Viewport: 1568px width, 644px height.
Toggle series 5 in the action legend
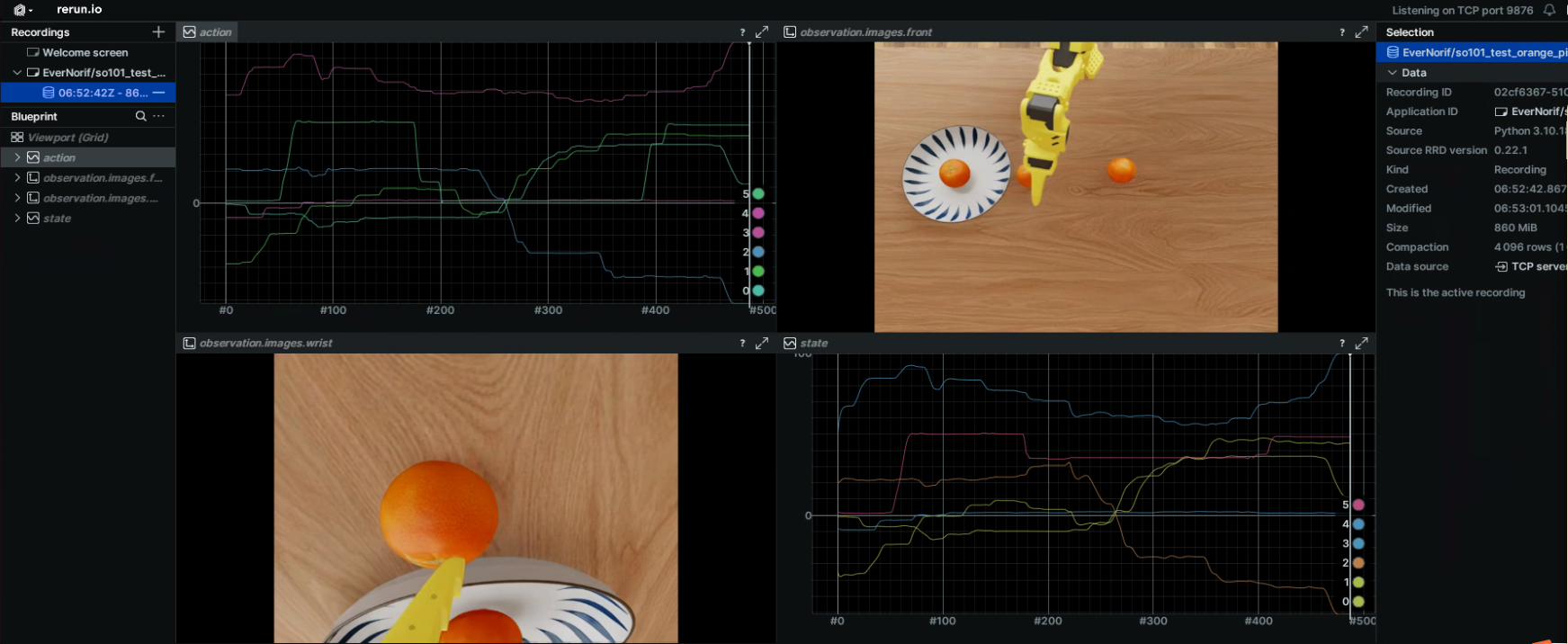pyautogui.click(x=758, y=194)
